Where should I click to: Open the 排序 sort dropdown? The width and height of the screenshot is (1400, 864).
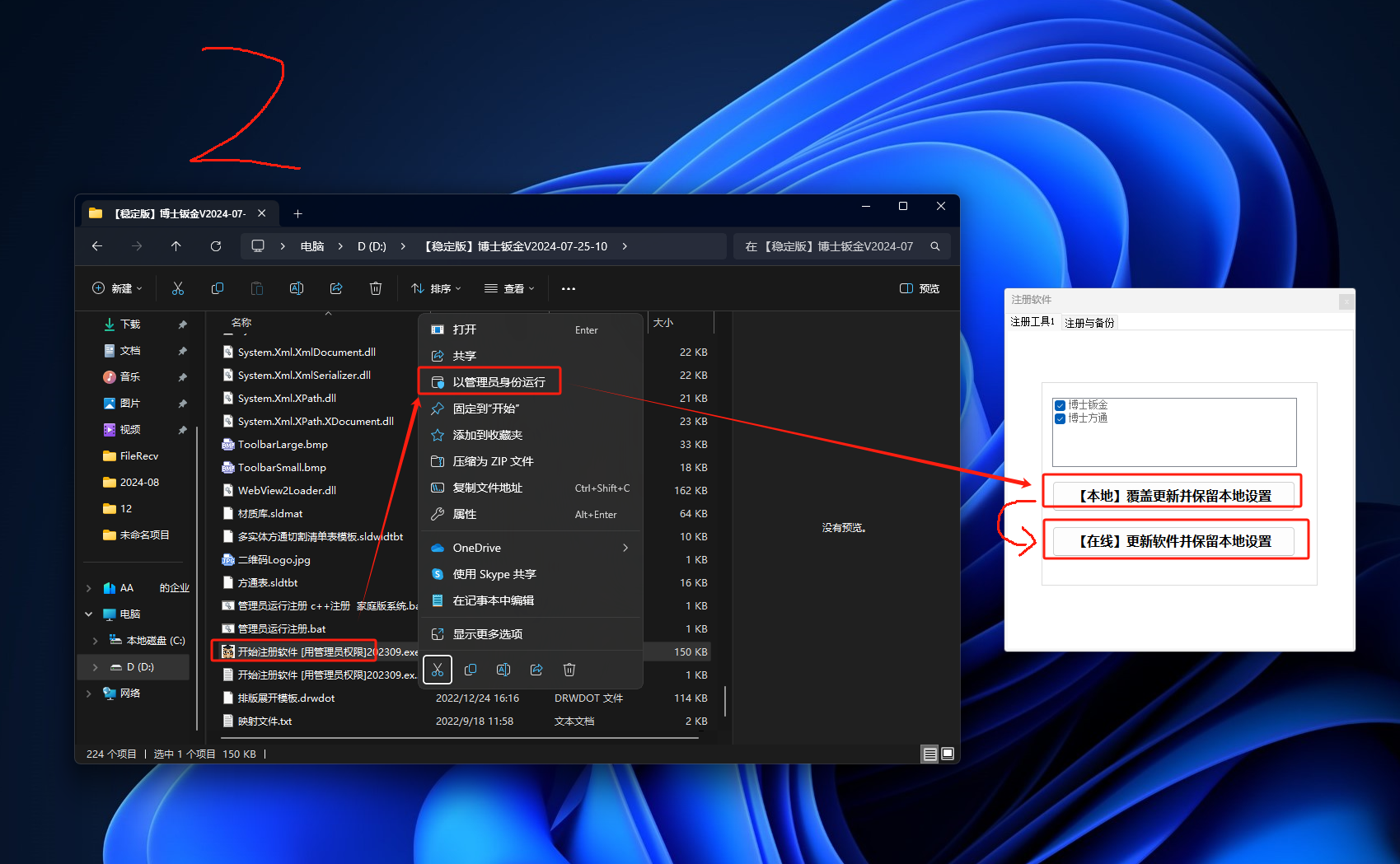click(436, 288)
